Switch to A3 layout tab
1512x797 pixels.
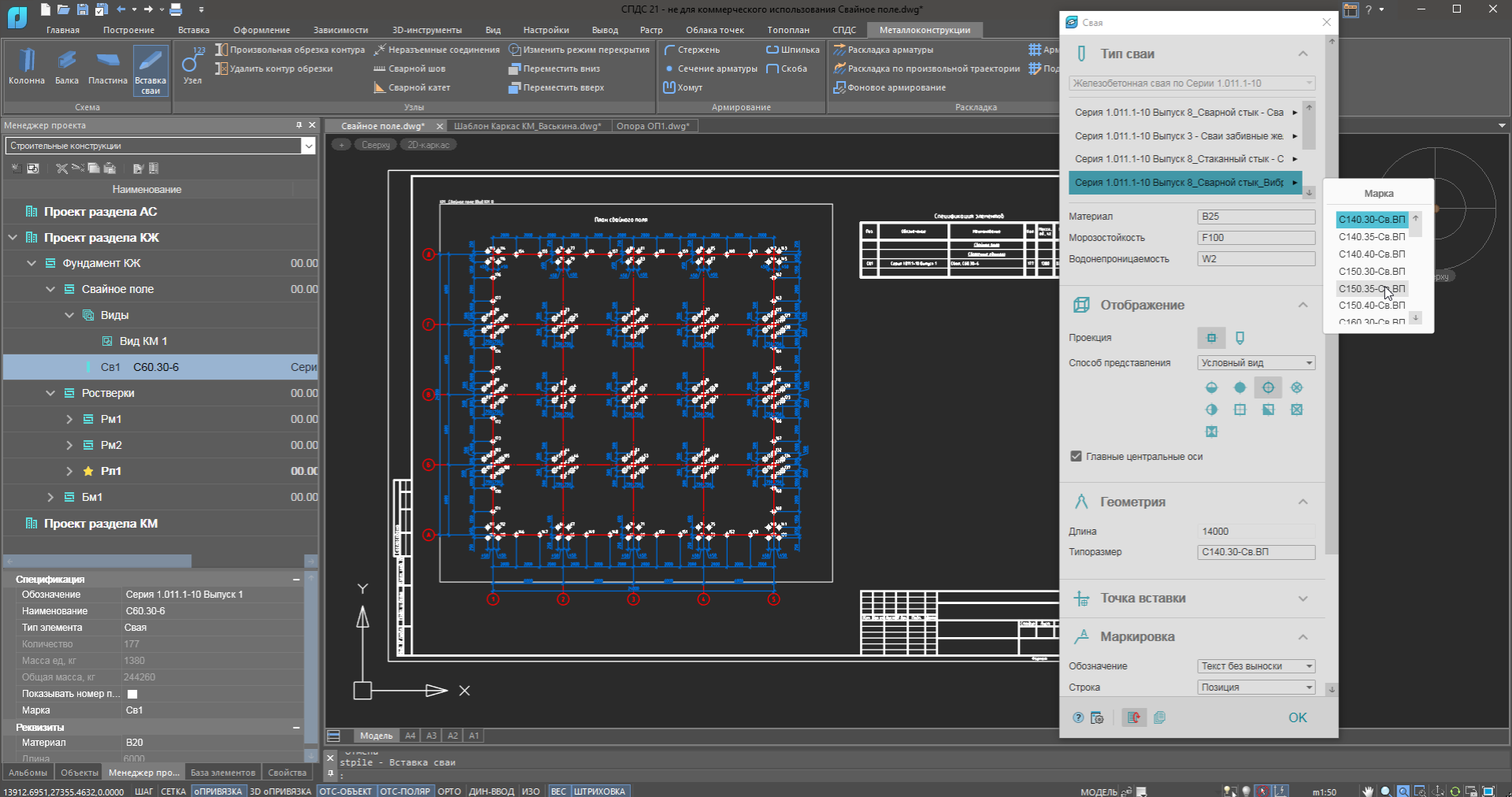432,736
